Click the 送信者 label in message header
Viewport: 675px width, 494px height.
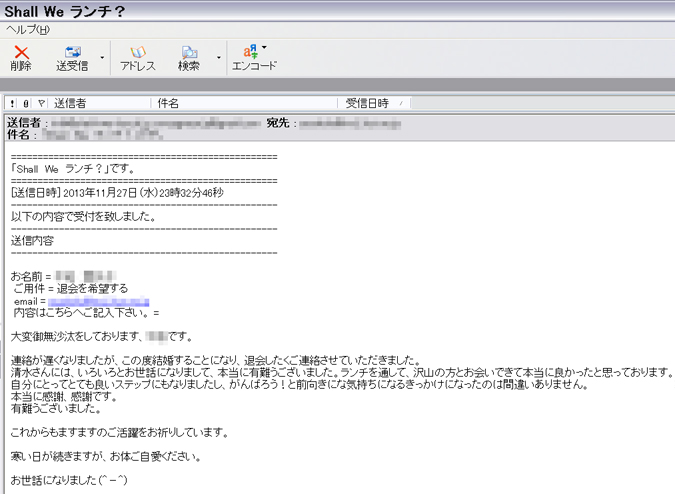point(24,123)
